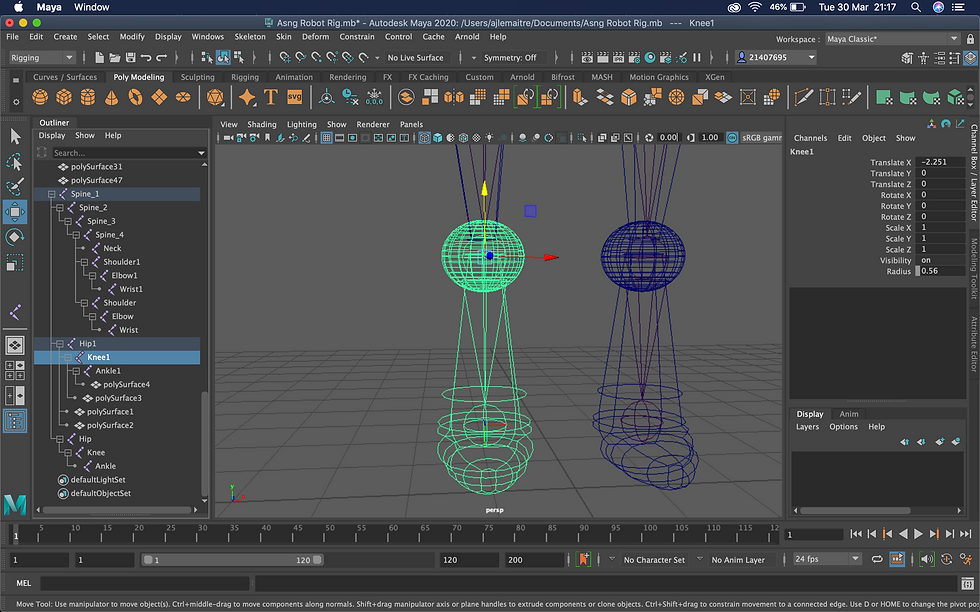Open Layers menu in Layer Editor

(807, 427)
